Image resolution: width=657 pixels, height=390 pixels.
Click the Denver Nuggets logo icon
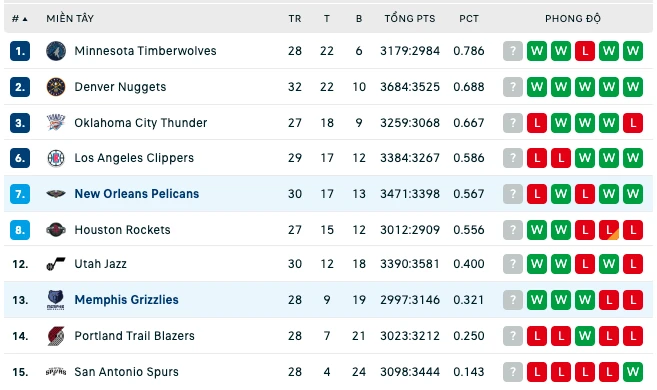tap(56, 87)
